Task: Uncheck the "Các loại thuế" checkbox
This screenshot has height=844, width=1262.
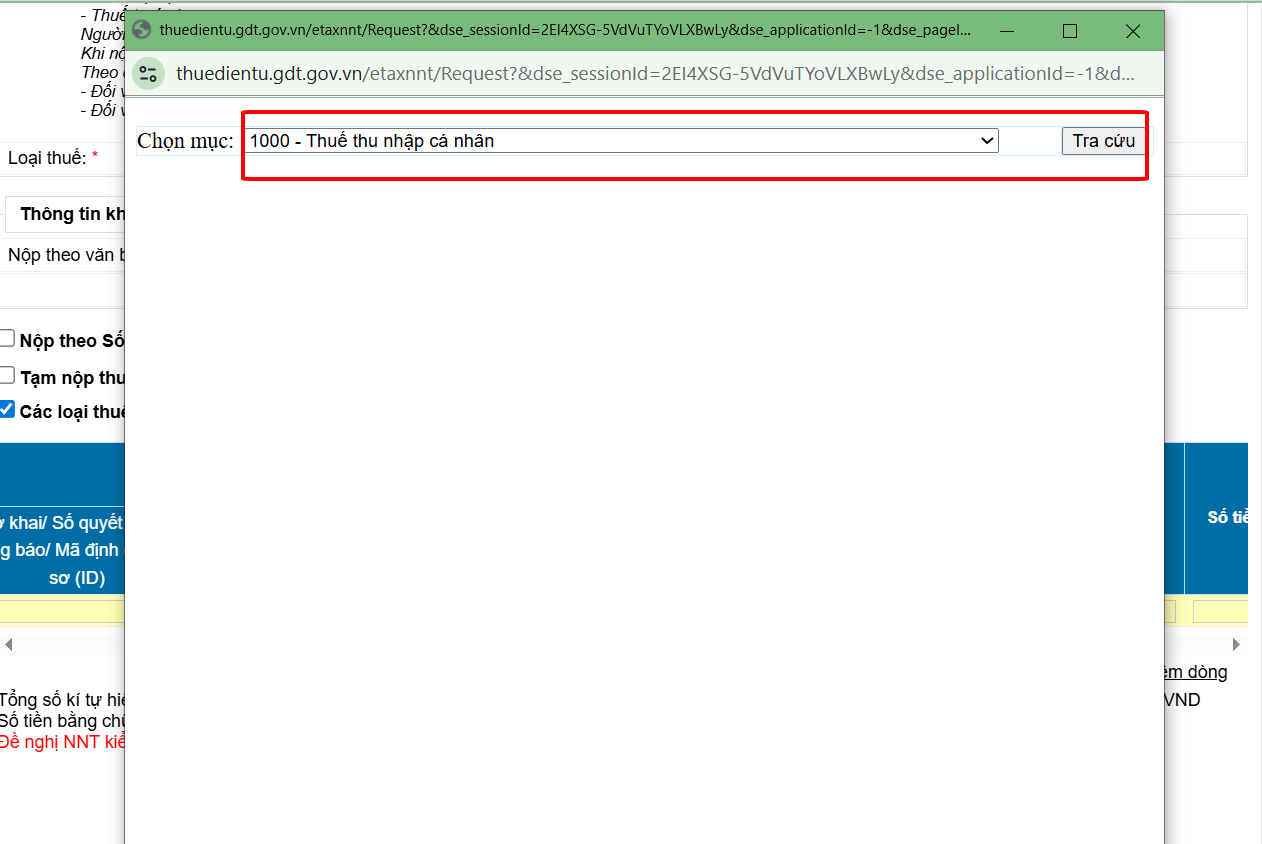Action: pos(8,410)
